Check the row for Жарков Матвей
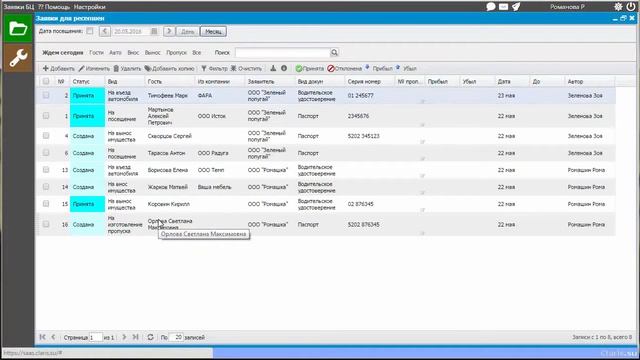 (46, 187)
